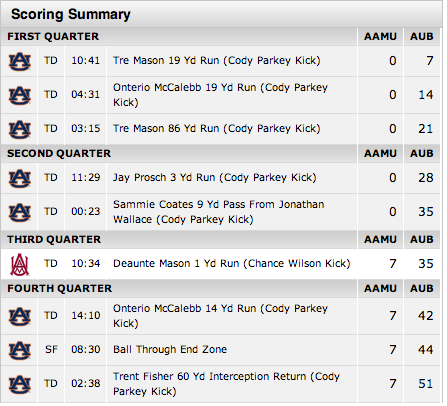Click Auburn logo beside 10:41 first quarter touchdown
The height and width of the screenshot is (406, 447).
click(20, 61)
